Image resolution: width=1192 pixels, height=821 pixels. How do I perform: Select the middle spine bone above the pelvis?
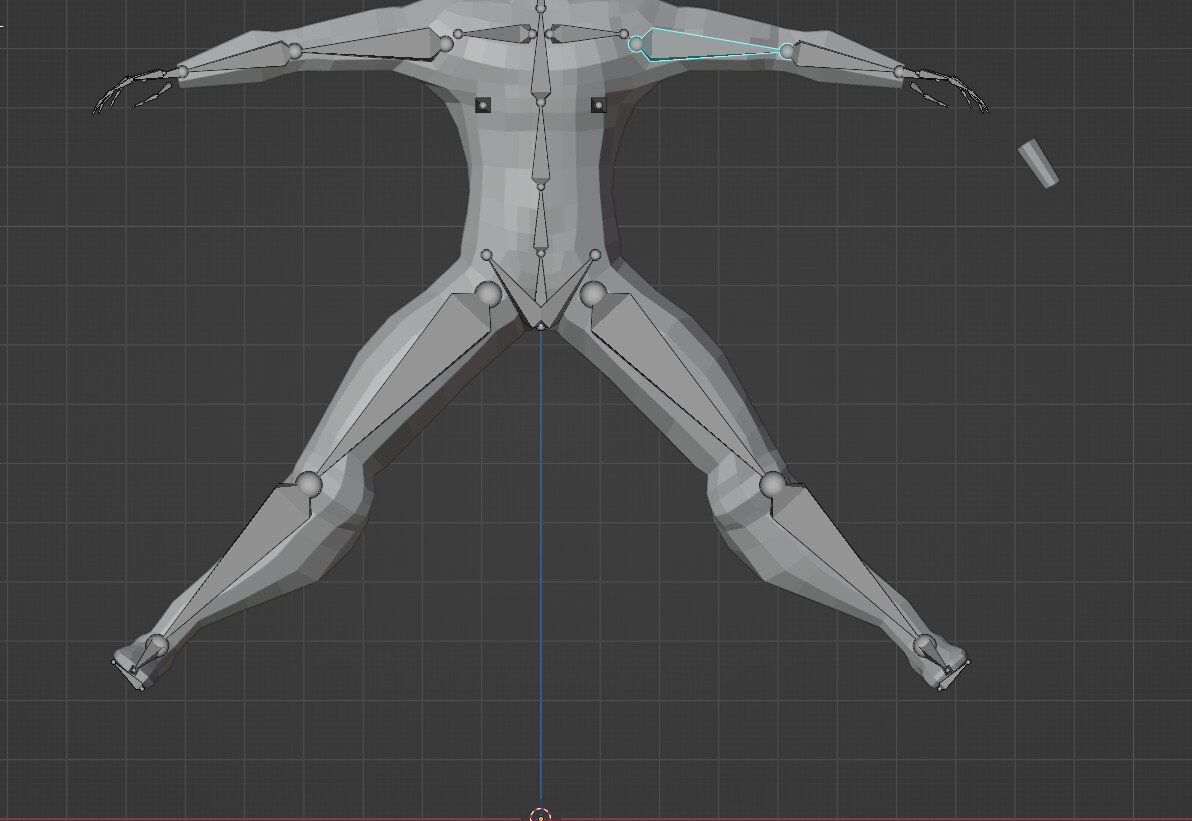click(x=541, y=220)
